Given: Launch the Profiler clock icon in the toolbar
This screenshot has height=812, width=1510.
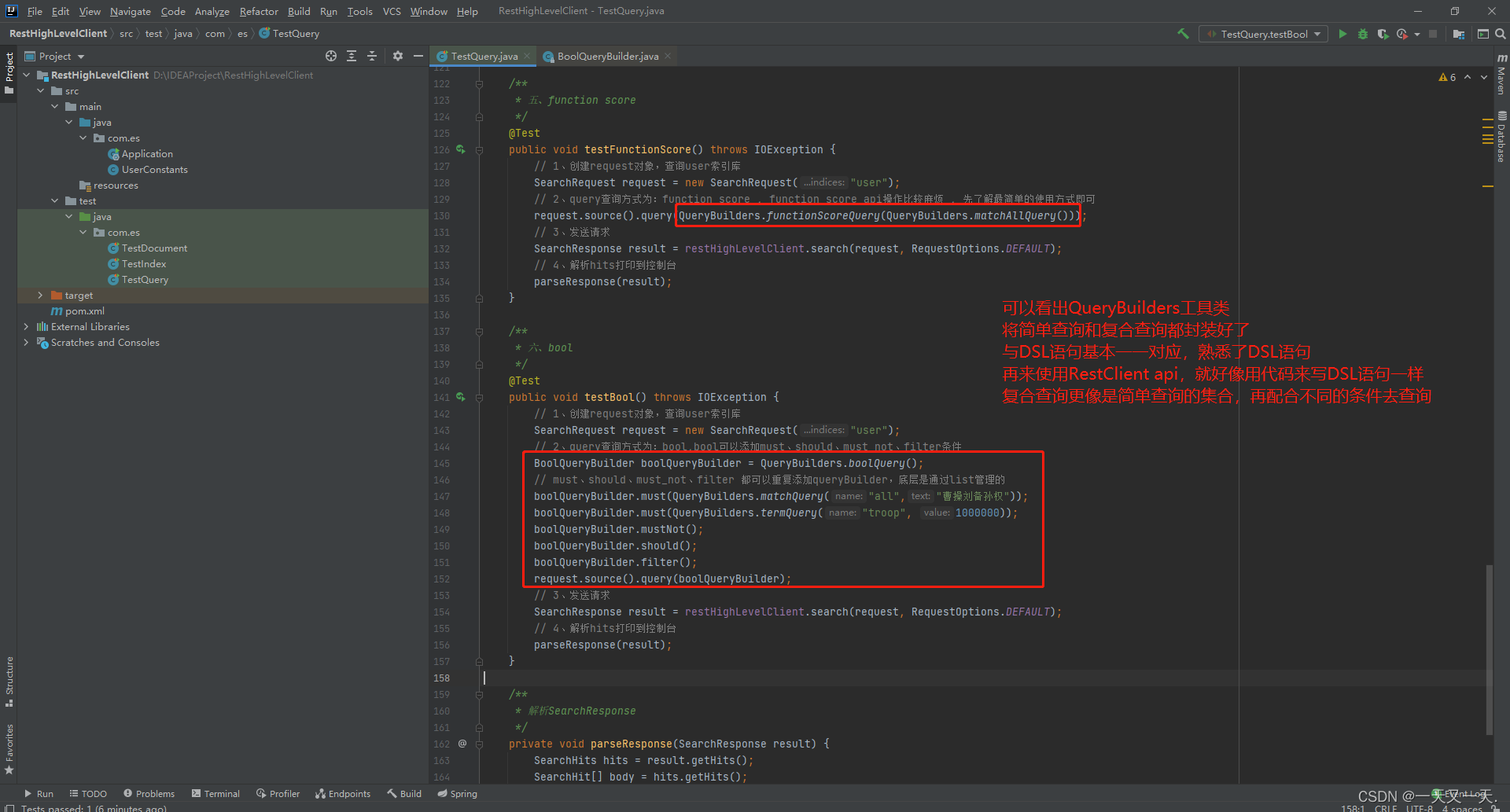Looking at the screenshot, I should coord(1402,34).
